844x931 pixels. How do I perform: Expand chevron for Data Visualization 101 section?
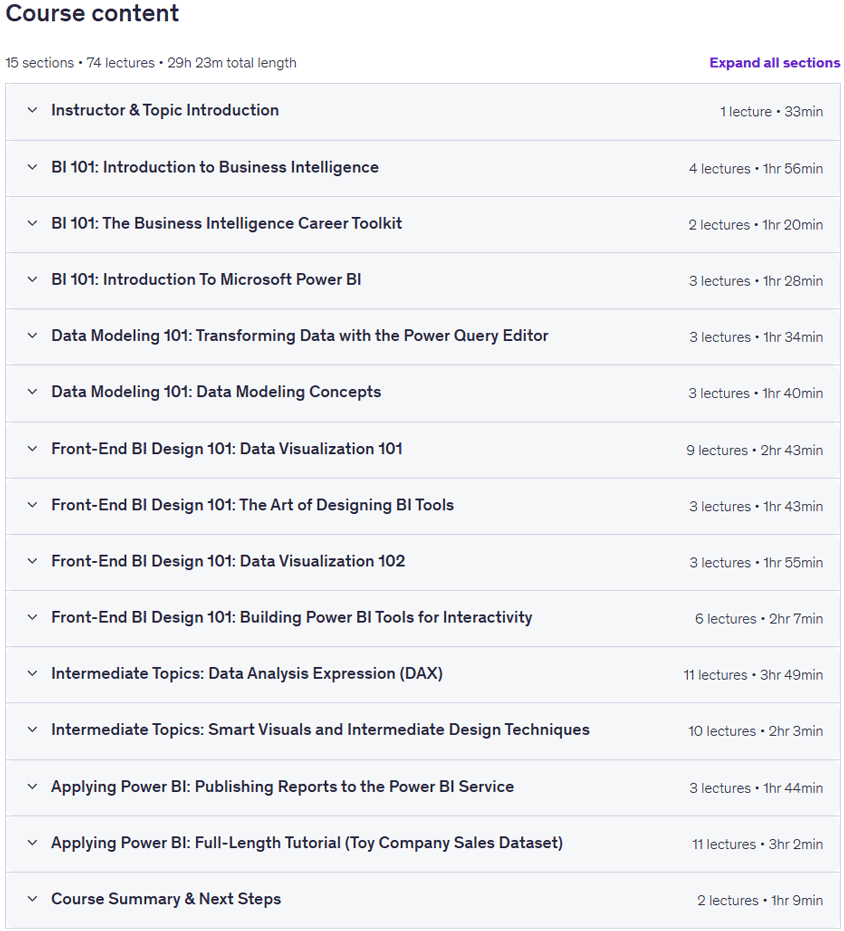click(x=33, y=448)
